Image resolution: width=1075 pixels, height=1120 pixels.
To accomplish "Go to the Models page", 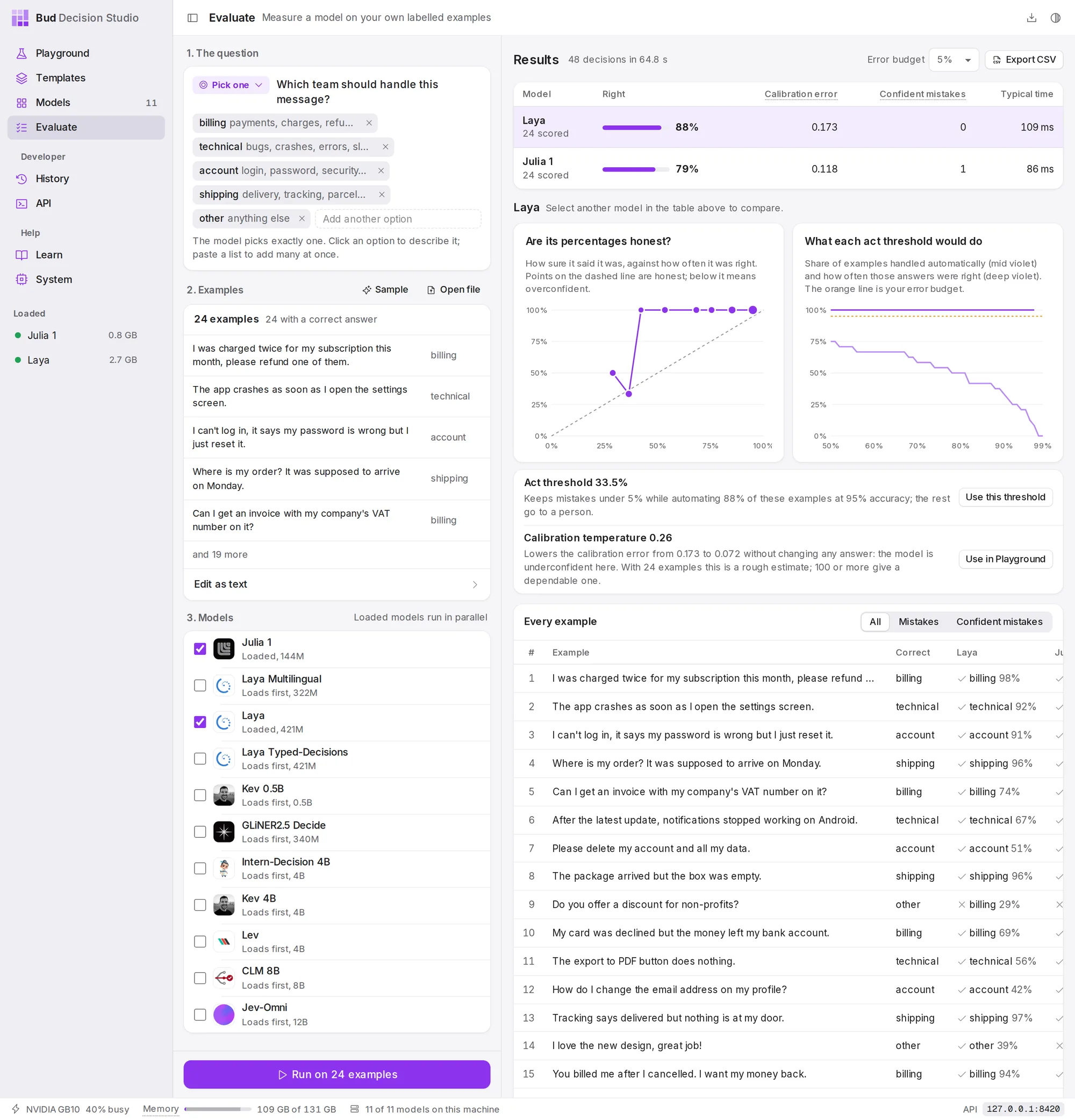I will (85, 102).
